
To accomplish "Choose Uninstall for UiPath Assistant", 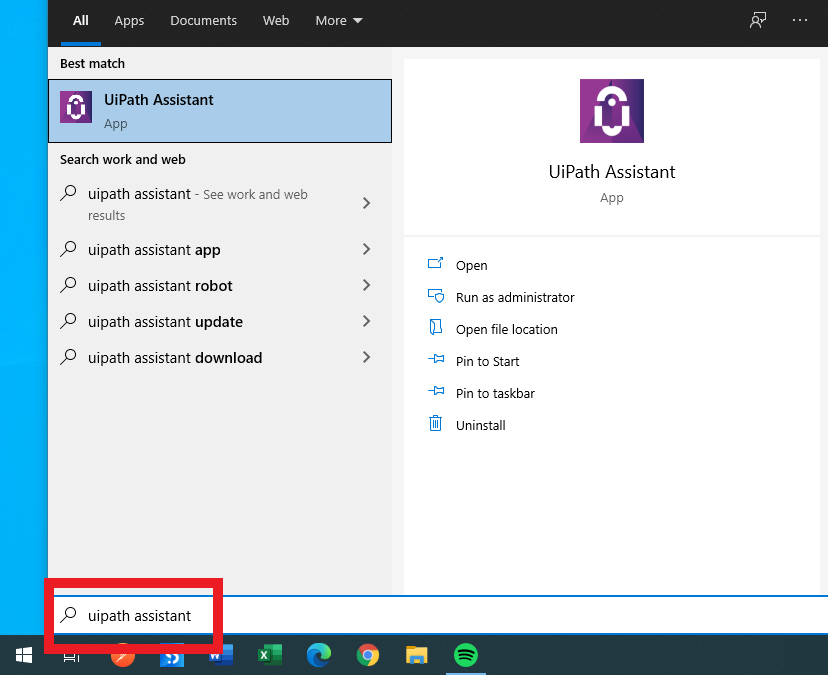I will 481,425.
